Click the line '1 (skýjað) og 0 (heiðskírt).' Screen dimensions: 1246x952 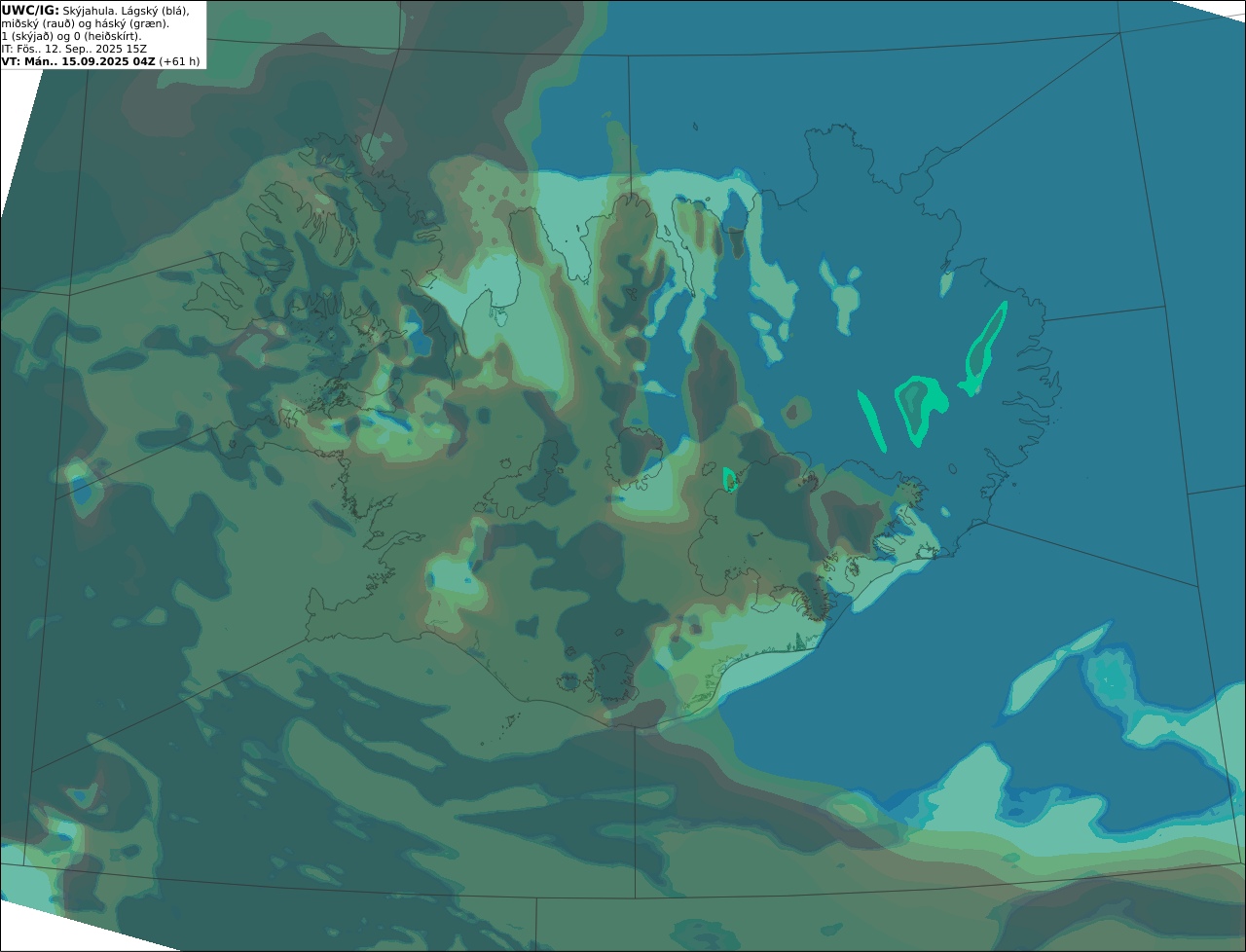(71, 36)
